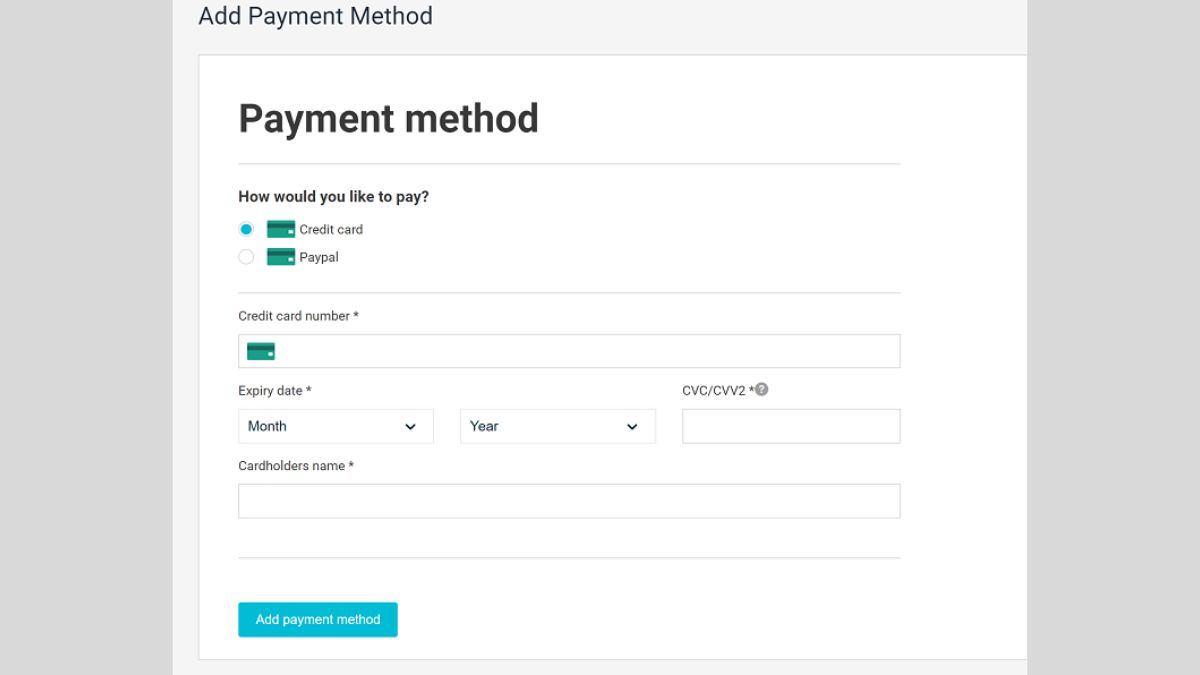Focus the Cardholders name text field
This screenshot has width=1200, height=675.
(569, 501)
